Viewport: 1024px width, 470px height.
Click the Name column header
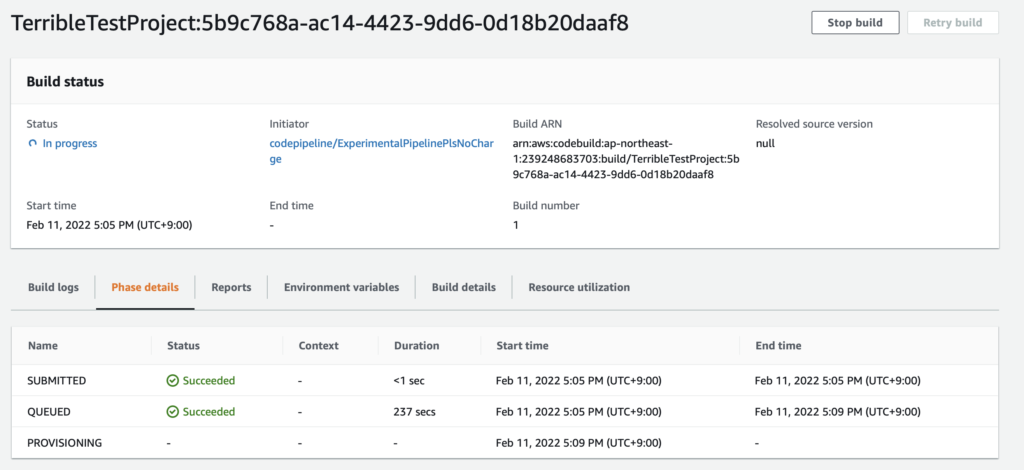click(43, 345)
